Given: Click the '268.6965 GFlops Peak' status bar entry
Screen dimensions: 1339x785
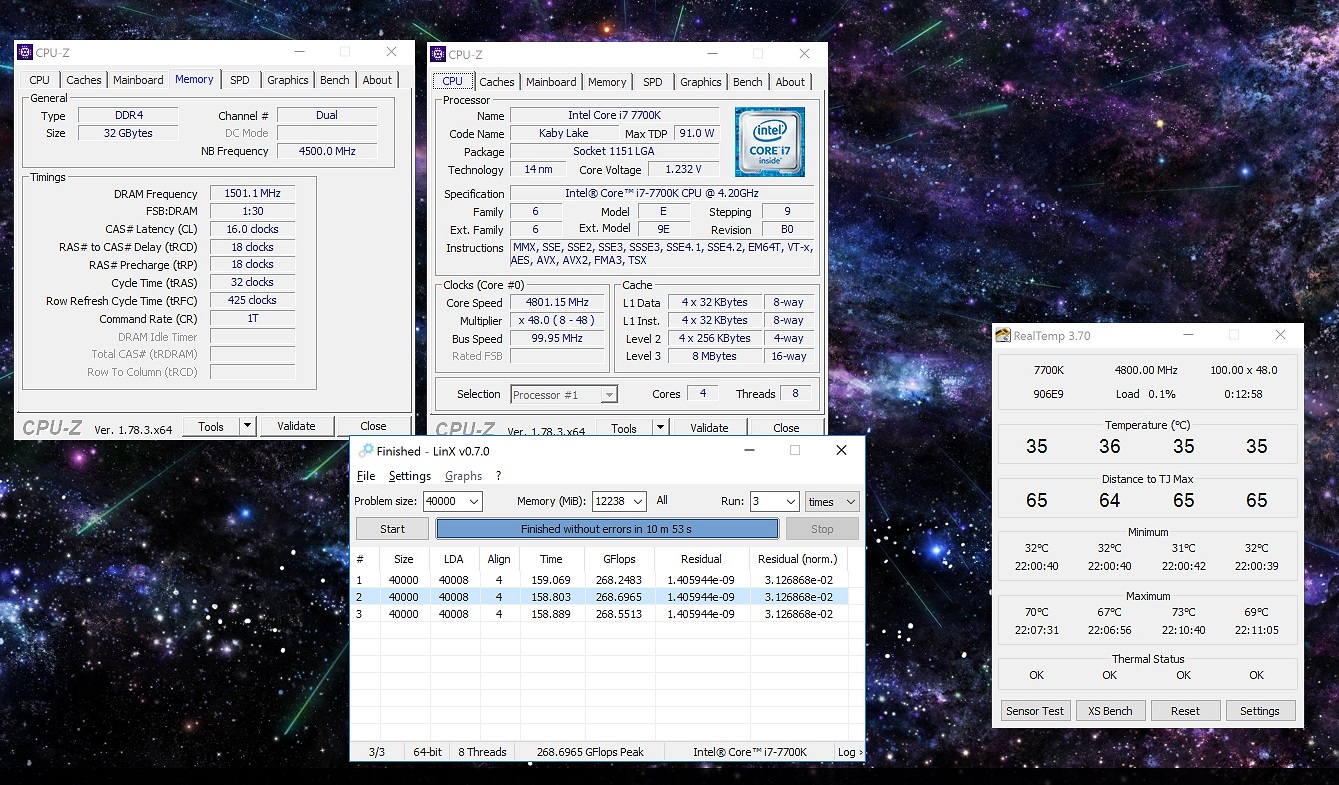Looking at the screenshot, I should click(590, 752).
